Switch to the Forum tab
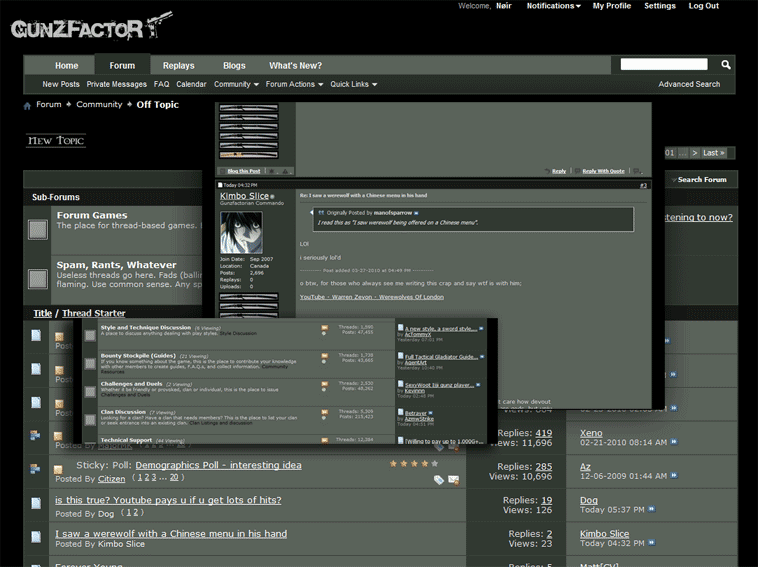 122,65
